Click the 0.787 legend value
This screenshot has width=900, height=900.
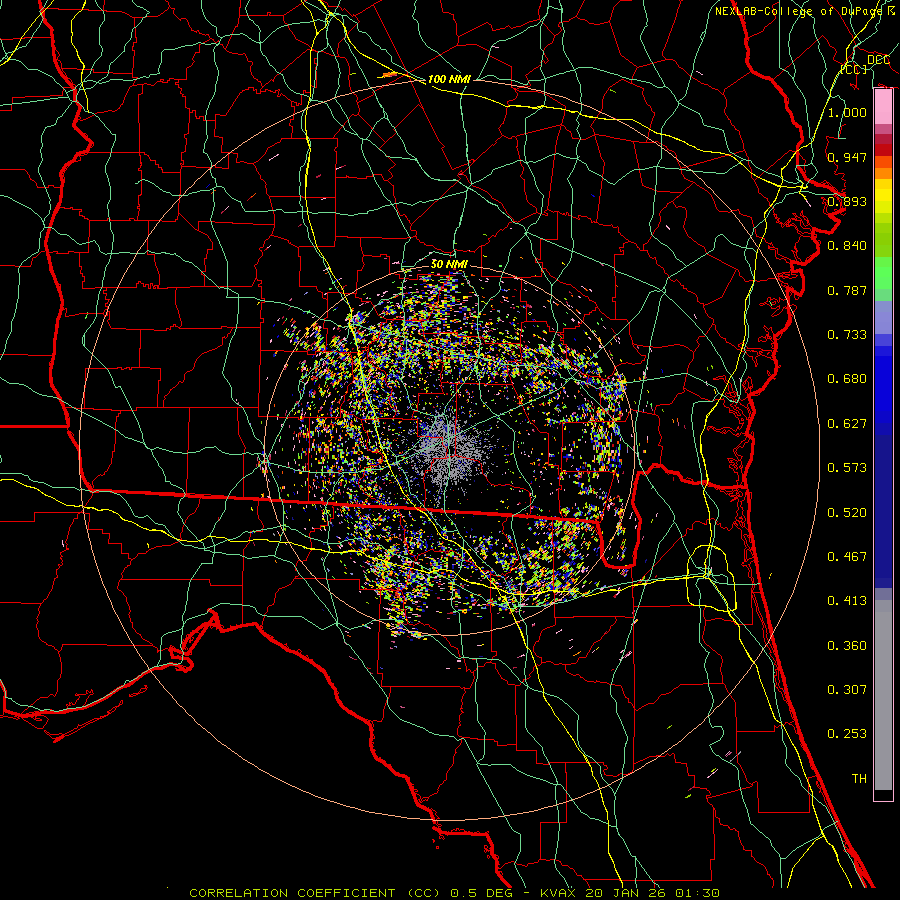[x=847, y=290]
